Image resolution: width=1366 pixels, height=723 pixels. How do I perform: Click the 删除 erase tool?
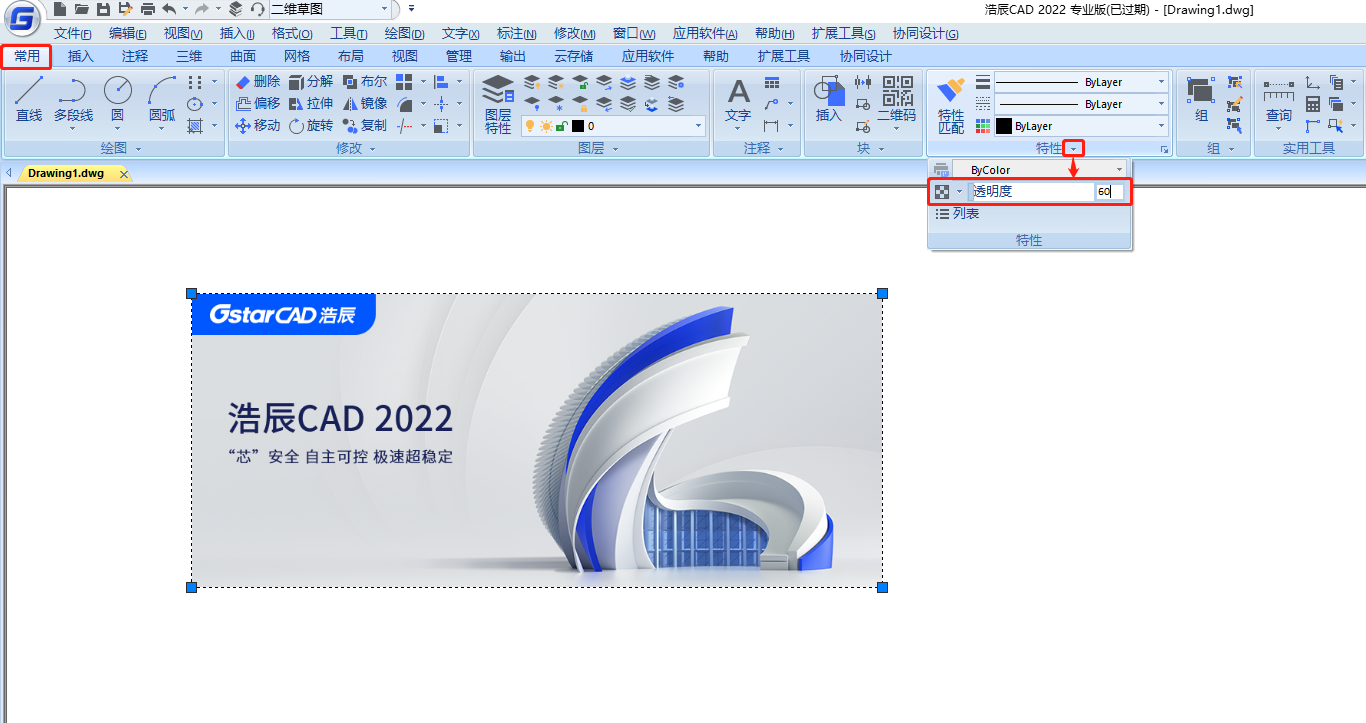point(257,82)
